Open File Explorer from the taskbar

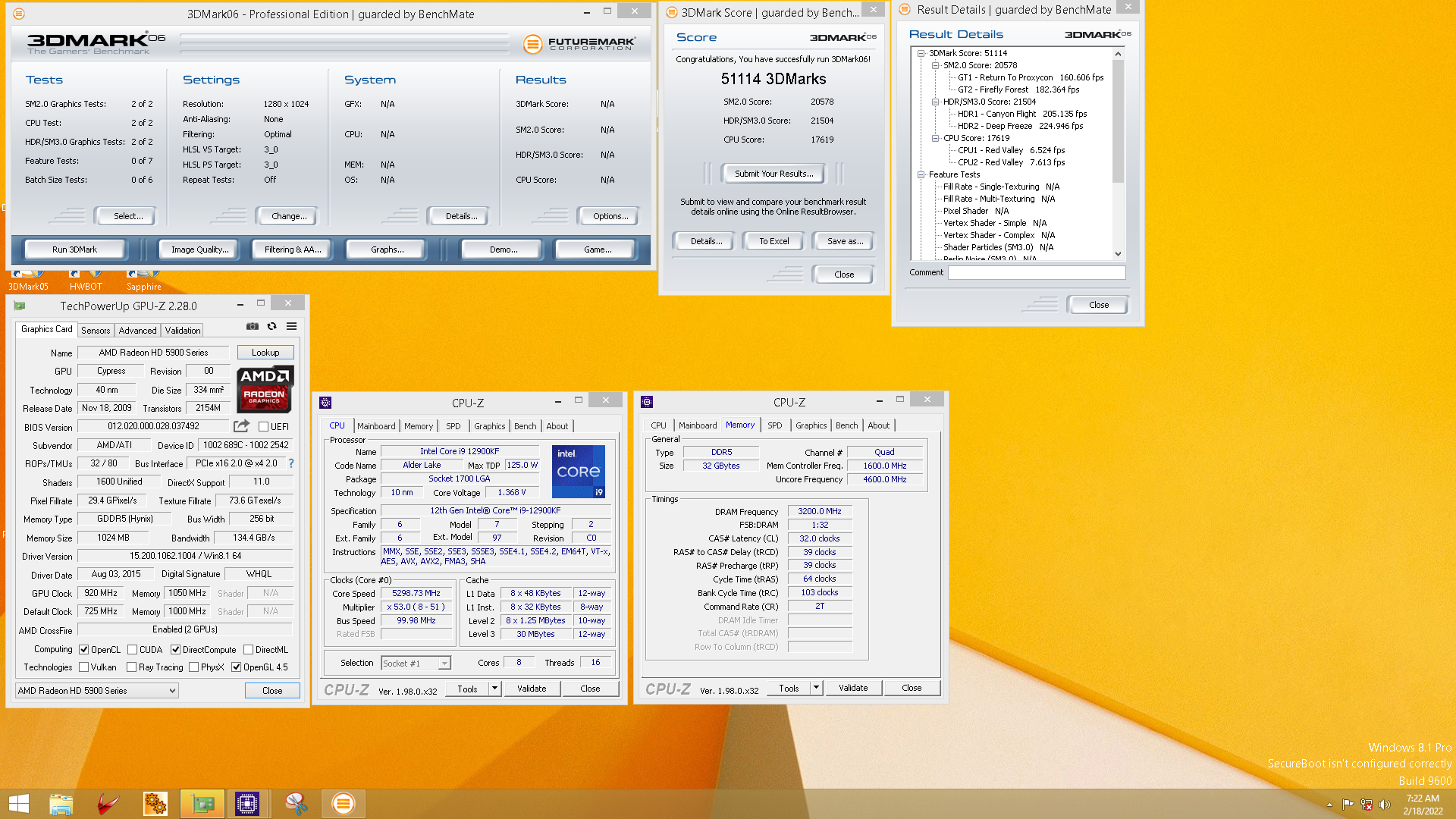coord(61,804)
